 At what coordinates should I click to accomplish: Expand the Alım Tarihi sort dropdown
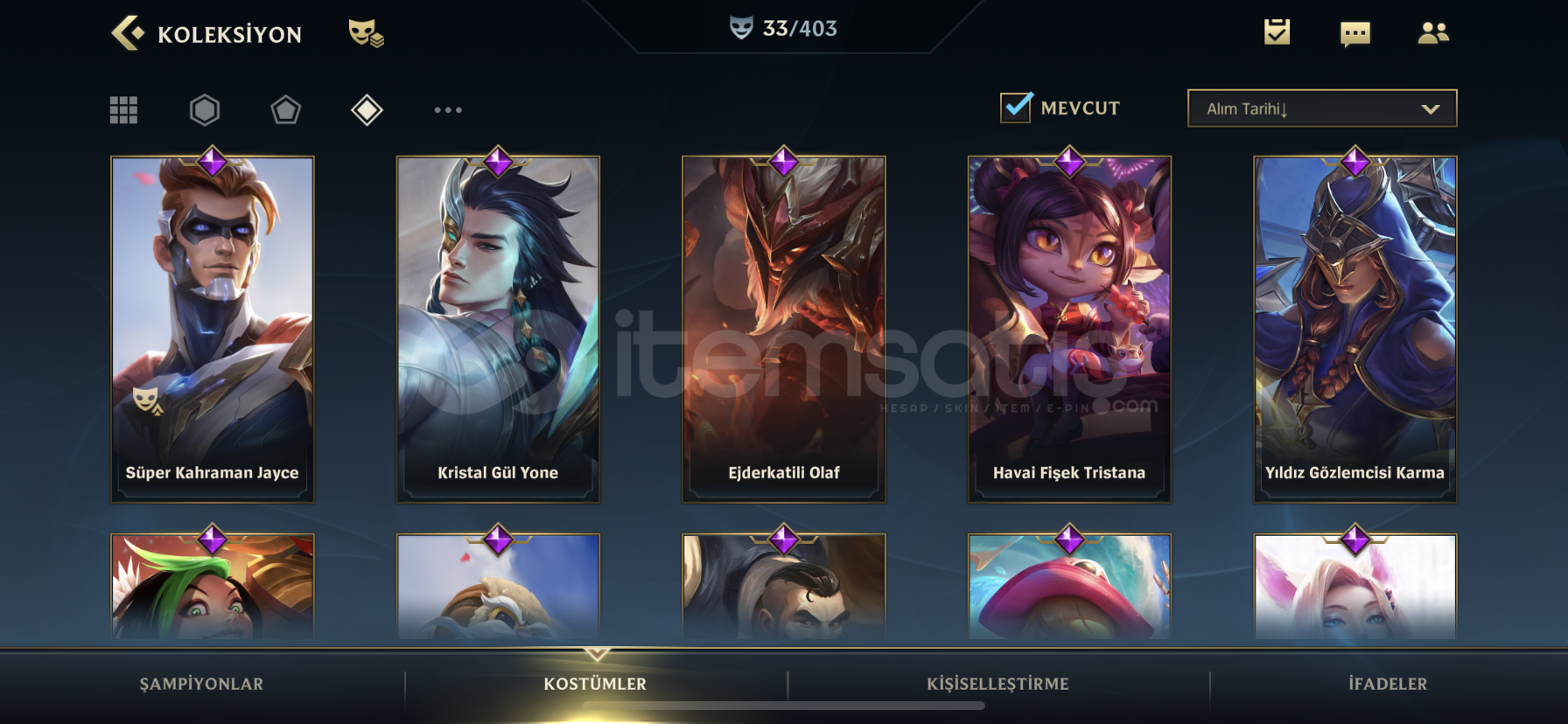tap(1322, 108)
